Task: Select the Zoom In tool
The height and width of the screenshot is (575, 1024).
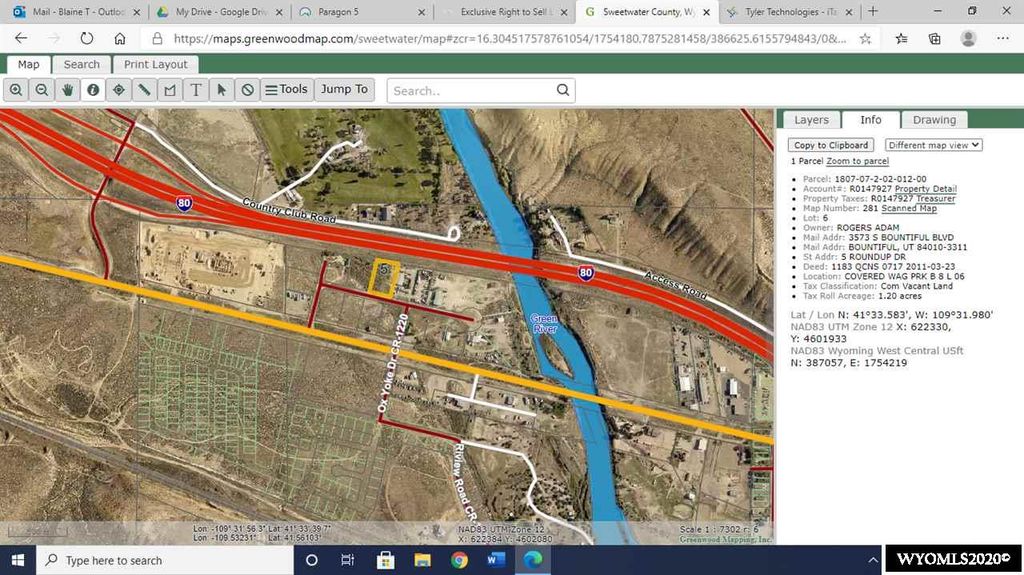Action: tap(16, 90)
